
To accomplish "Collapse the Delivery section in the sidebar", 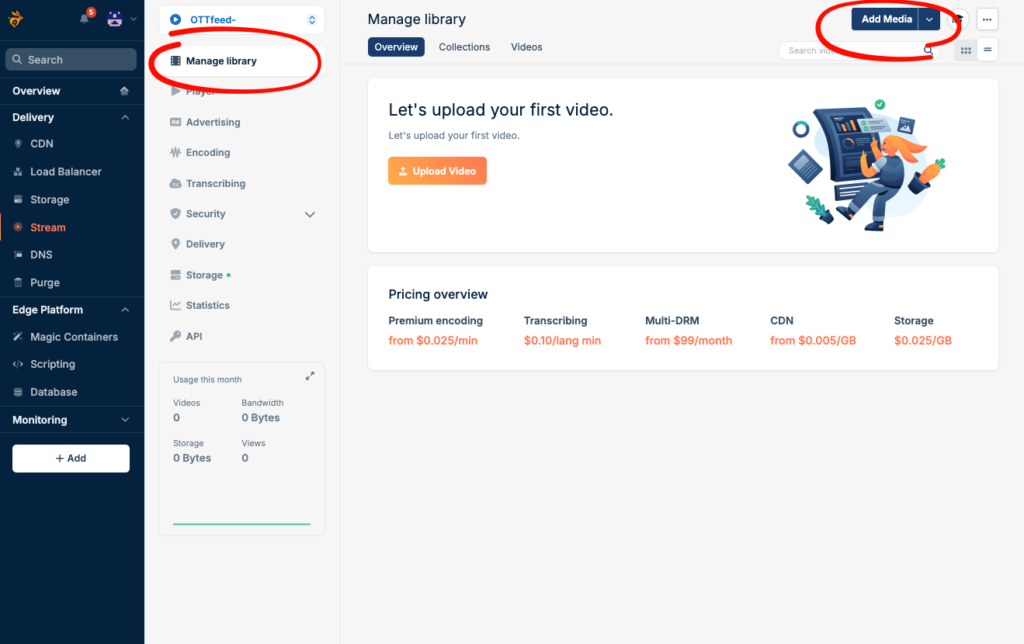I will click(x=125, y=118).
